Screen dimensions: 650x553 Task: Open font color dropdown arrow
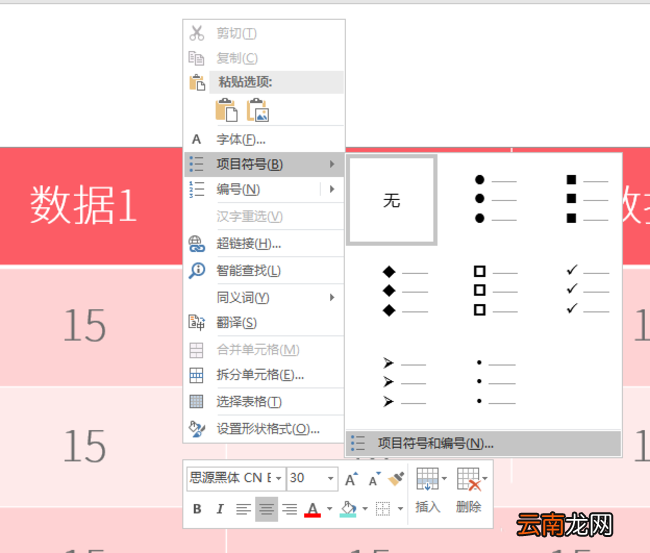click(330, 509)
